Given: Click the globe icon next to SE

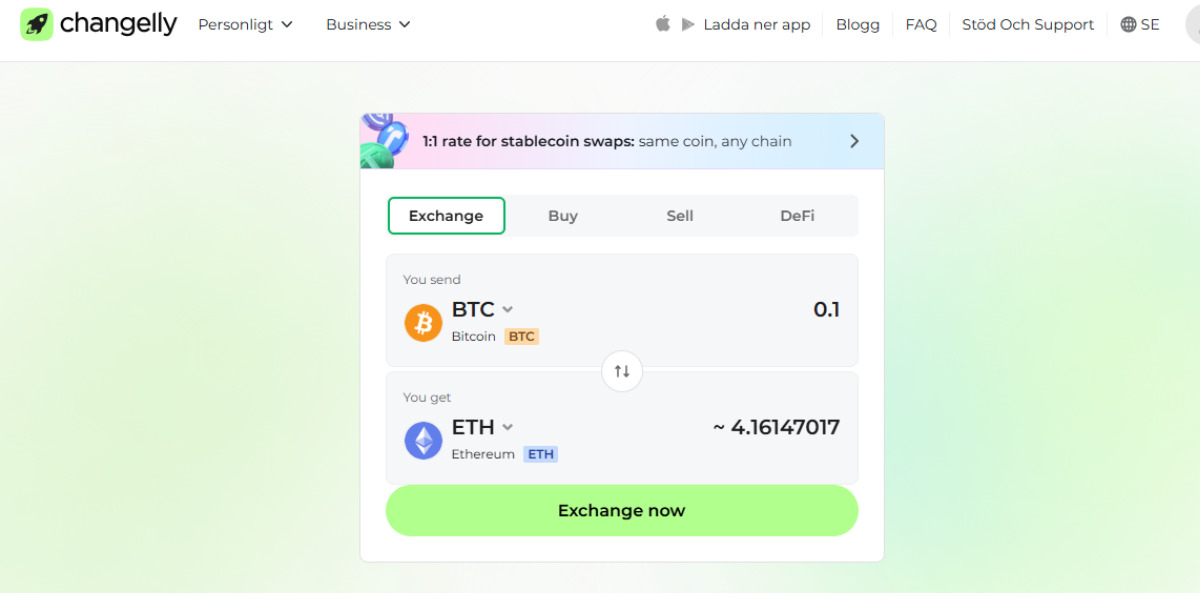Looking at the screenshot, I should [x=1129, y=24].
